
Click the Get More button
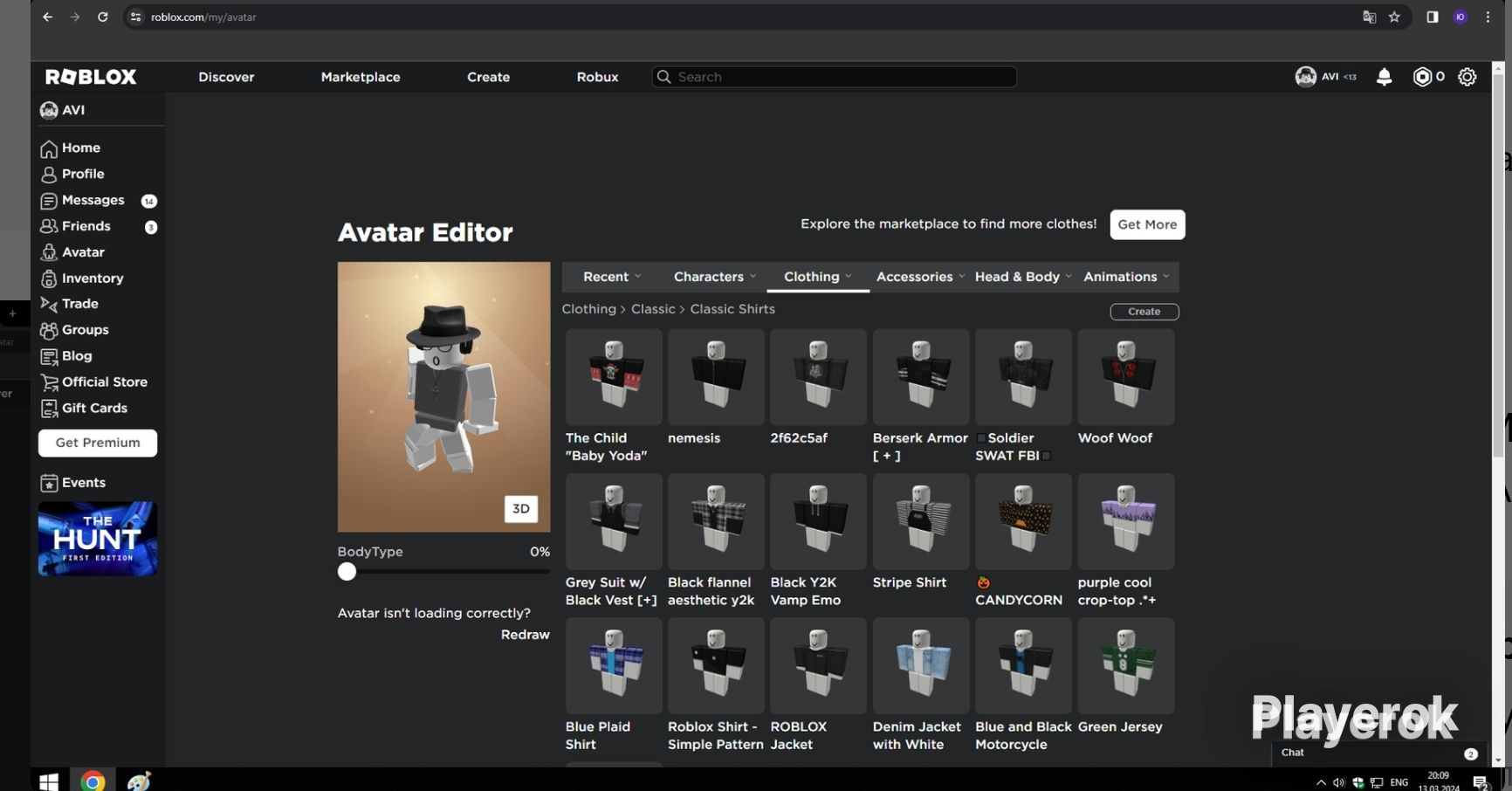click(x=1147, y=224)
